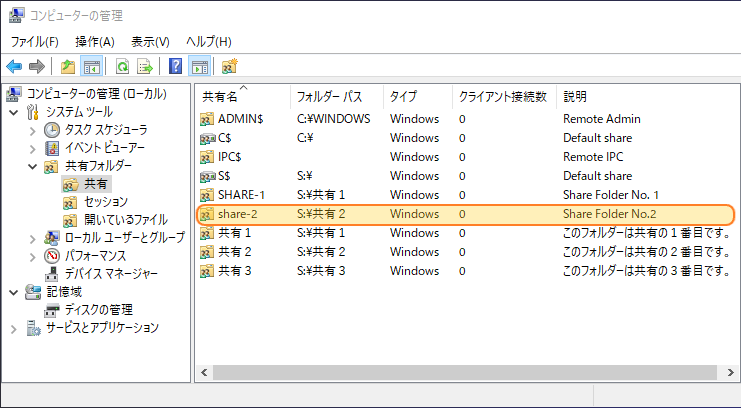
Task: Sort by the 共有名 column header
Action: (243, 96)
